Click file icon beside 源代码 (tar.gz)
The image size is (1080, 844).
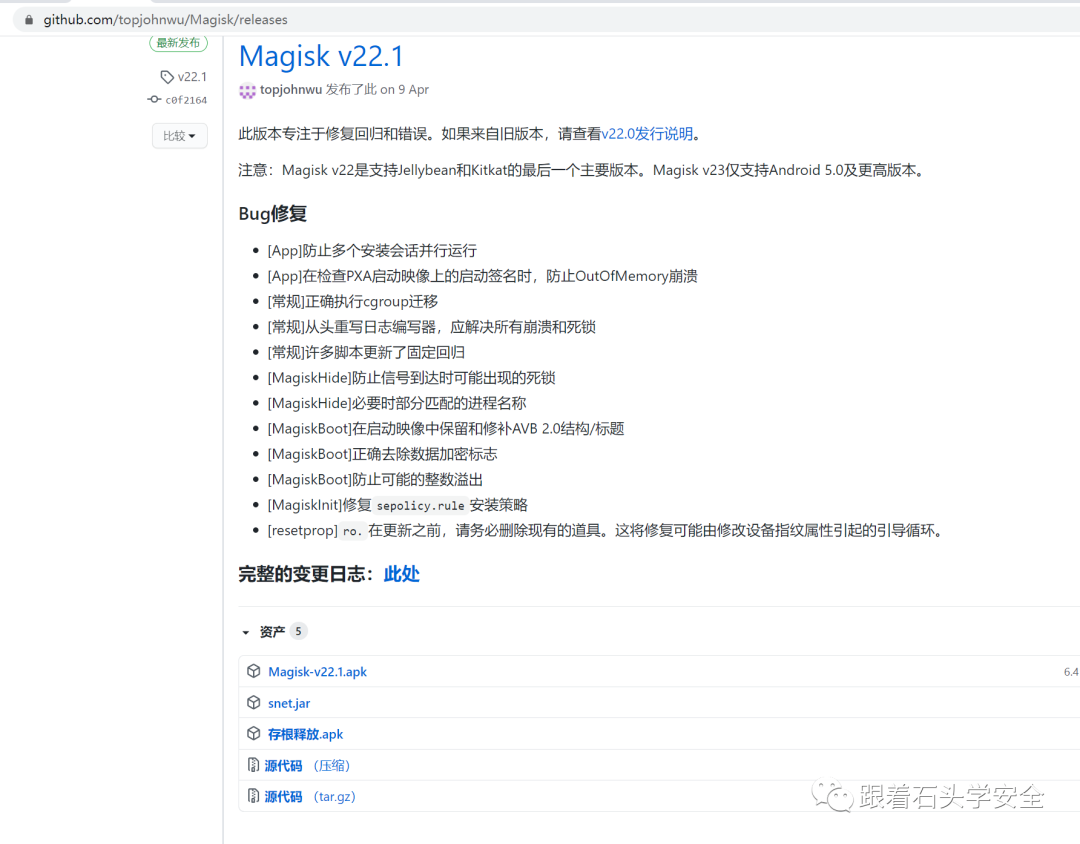tap(253, 796)
